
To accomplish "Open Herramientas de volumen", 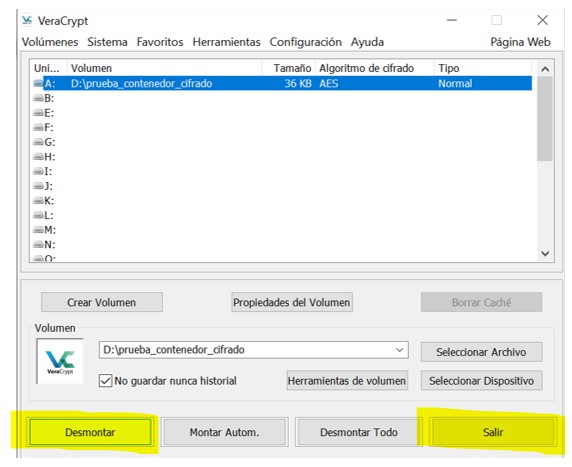I will (x=347, y=381).
